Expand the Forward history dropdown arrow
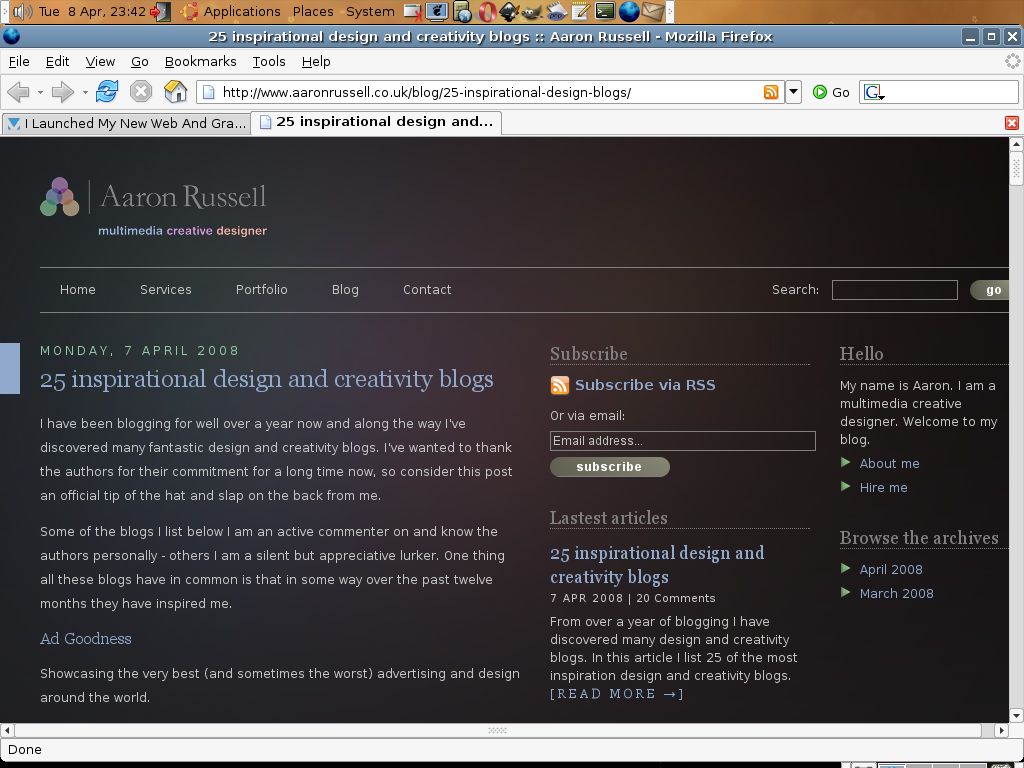 (85, 92)
